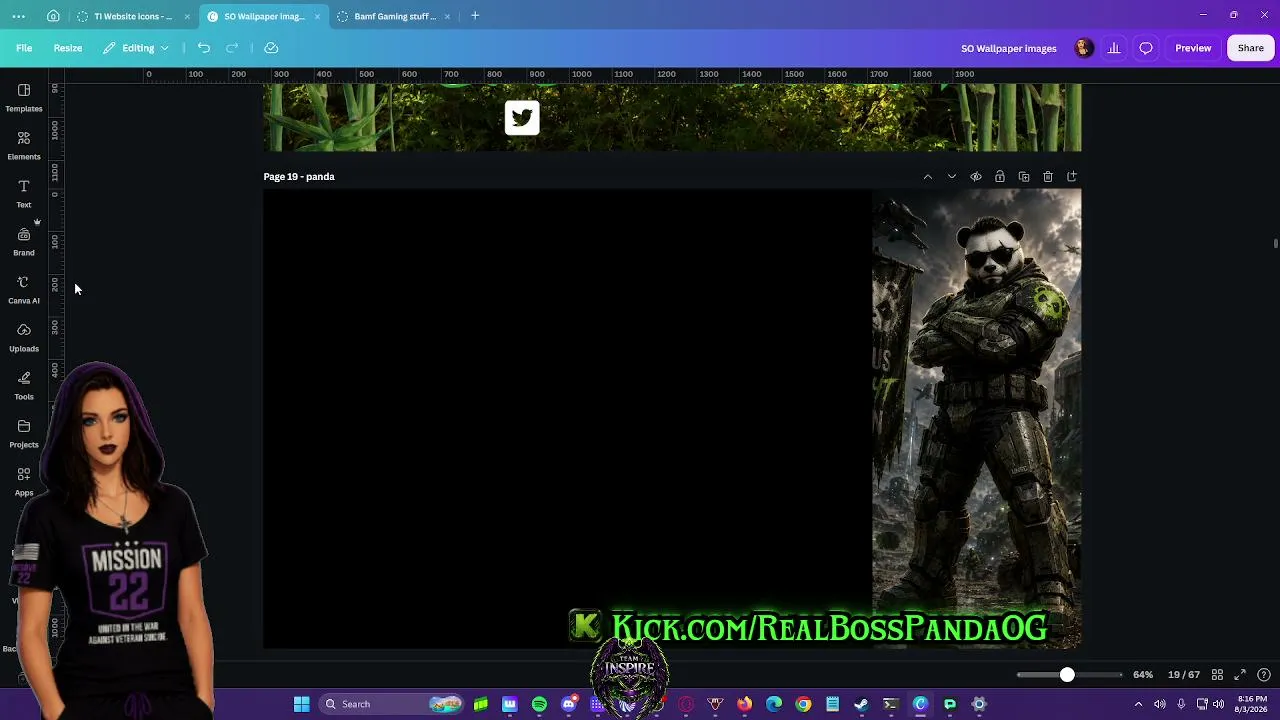Screen dimensions: 1280x720
Task: Select the armored panda image on page 19
Action: (x=977, y=419)
